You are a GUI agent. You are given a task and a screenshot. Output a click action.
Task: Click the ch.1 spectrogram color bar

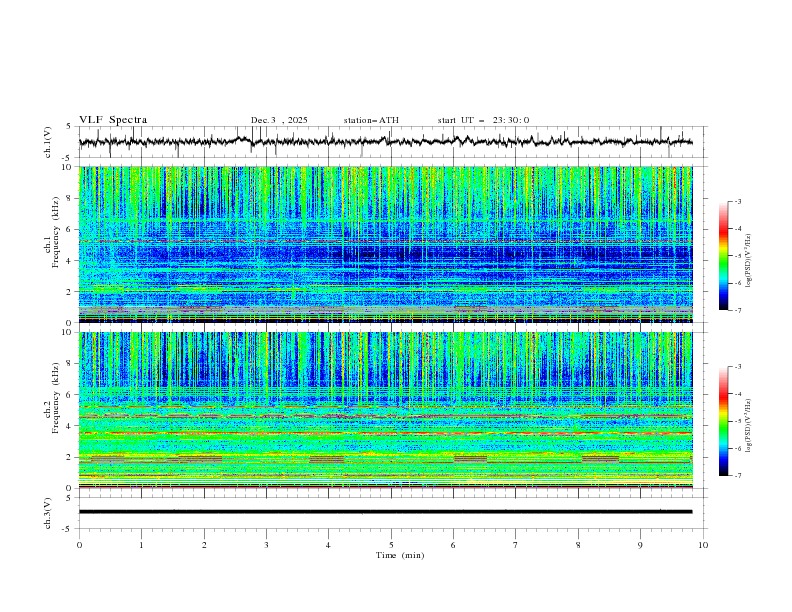[724, 256]
